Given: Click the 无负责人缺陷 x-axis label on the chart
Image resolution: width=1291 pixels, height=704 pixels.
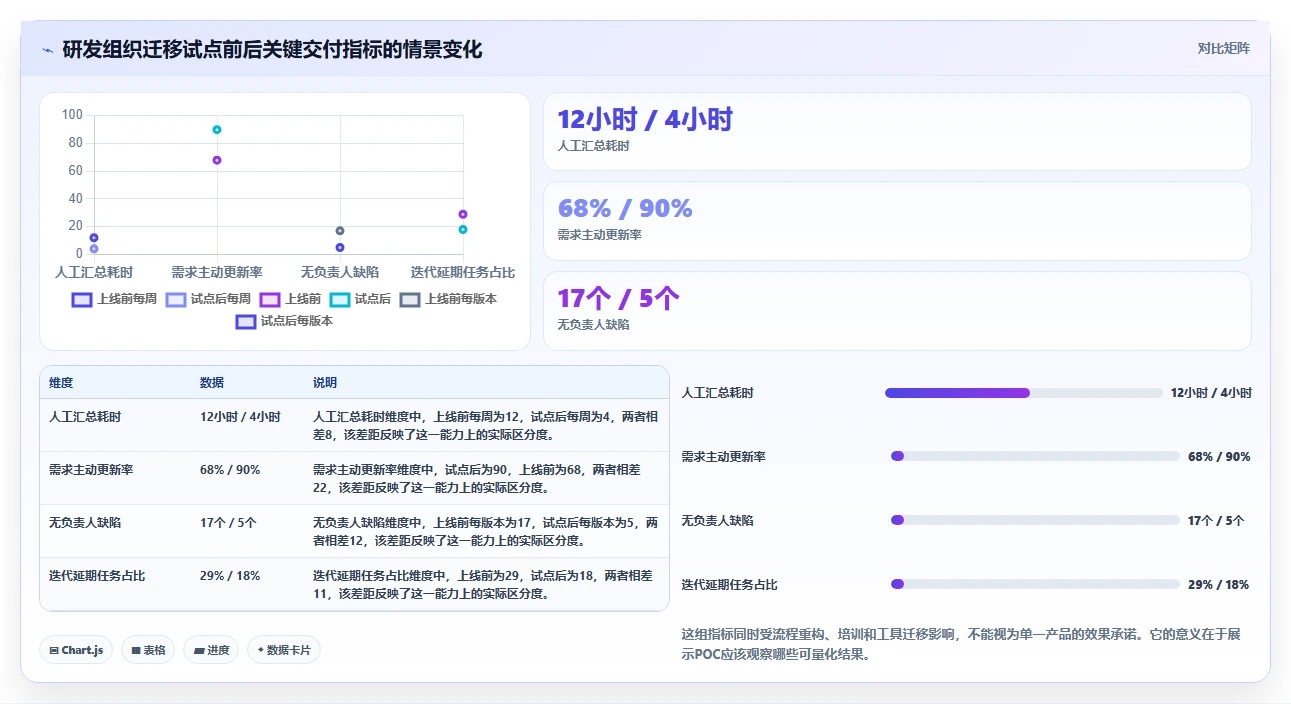Looking at the screenshot, I should point(340,272).
